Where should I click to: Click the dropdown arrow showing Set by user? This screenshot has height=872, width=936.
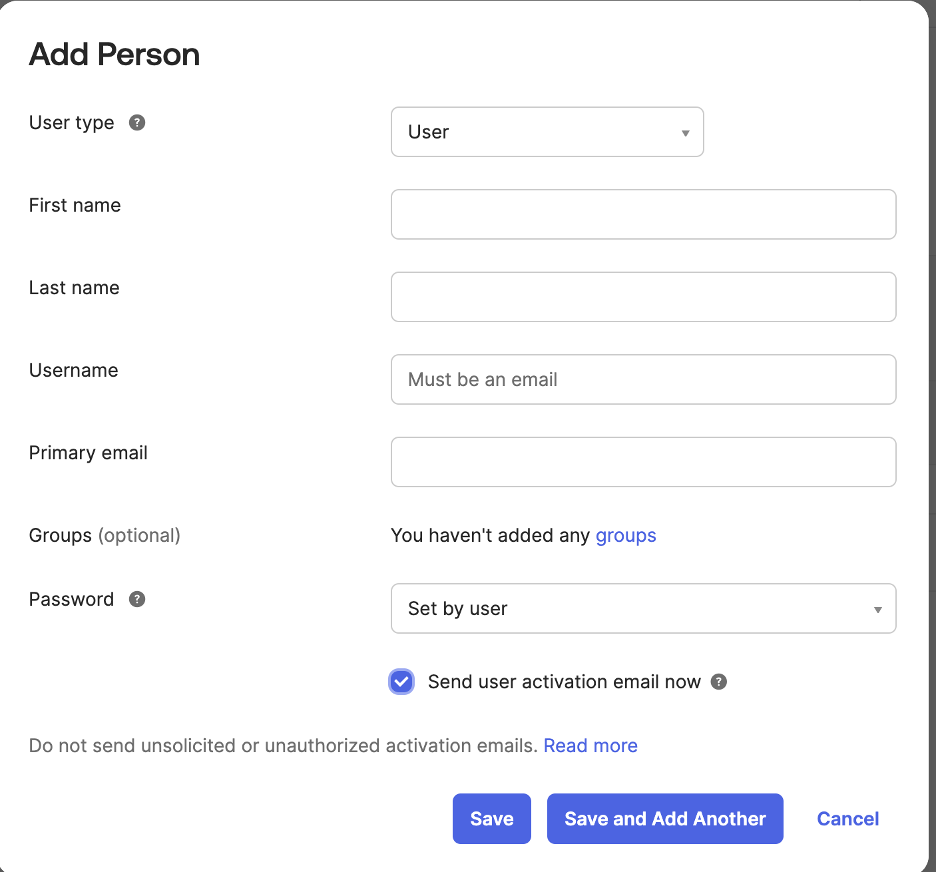877,608
